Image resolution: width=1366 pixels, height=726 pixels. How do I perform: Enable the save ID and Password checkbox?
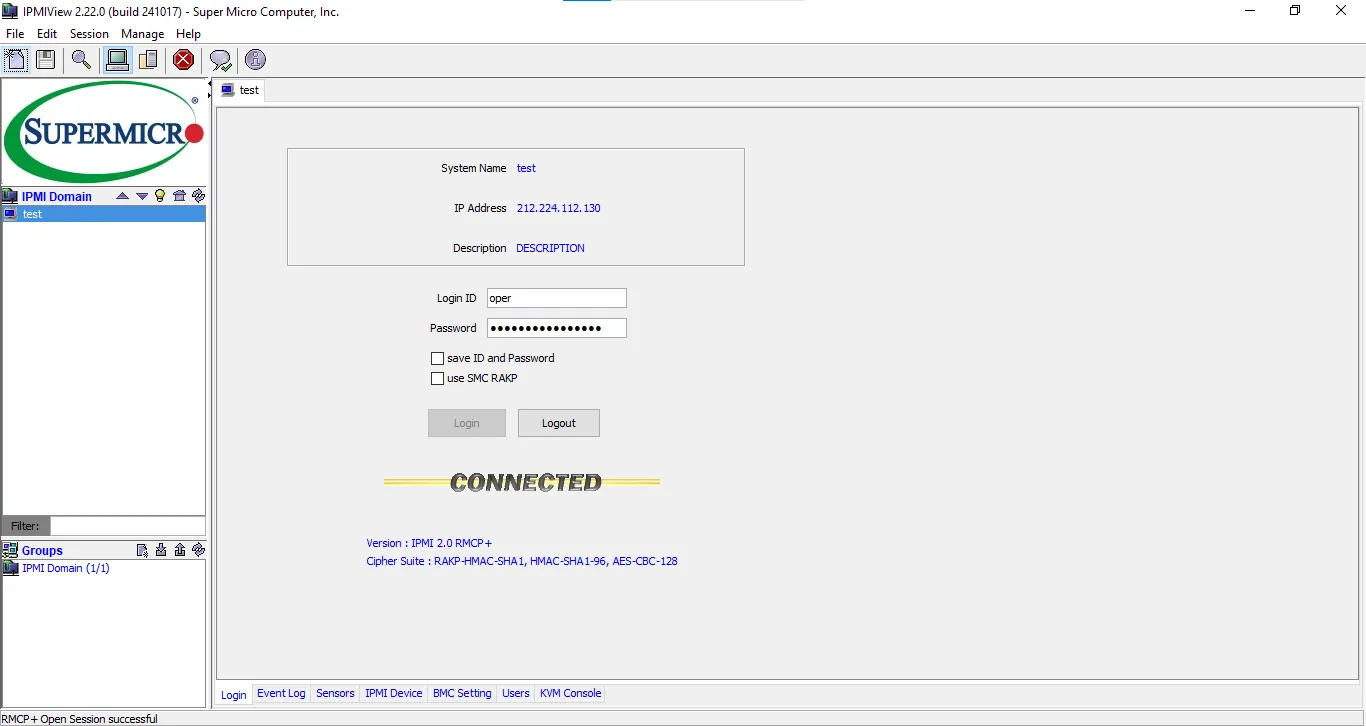pyautogui.click(x=437, y=358)
